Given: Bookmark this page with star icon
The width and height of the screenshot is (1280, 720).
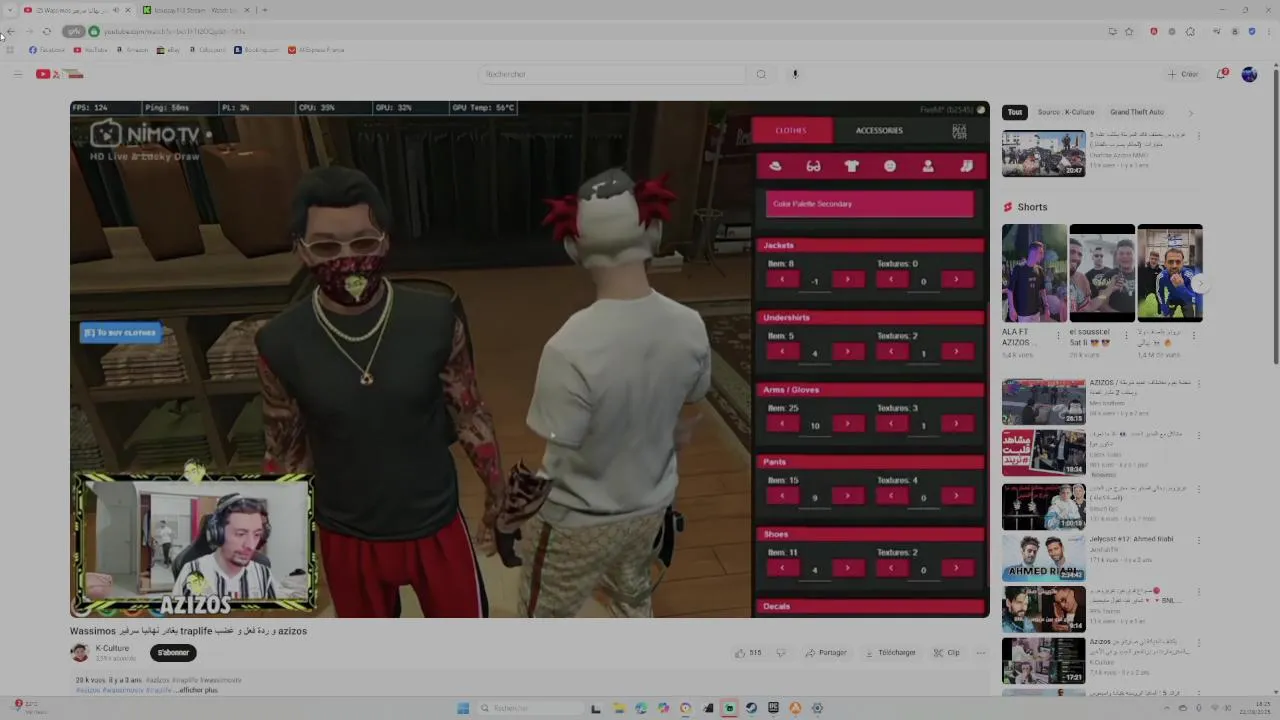Looking at the screenshot, I should pos(1129,31).
